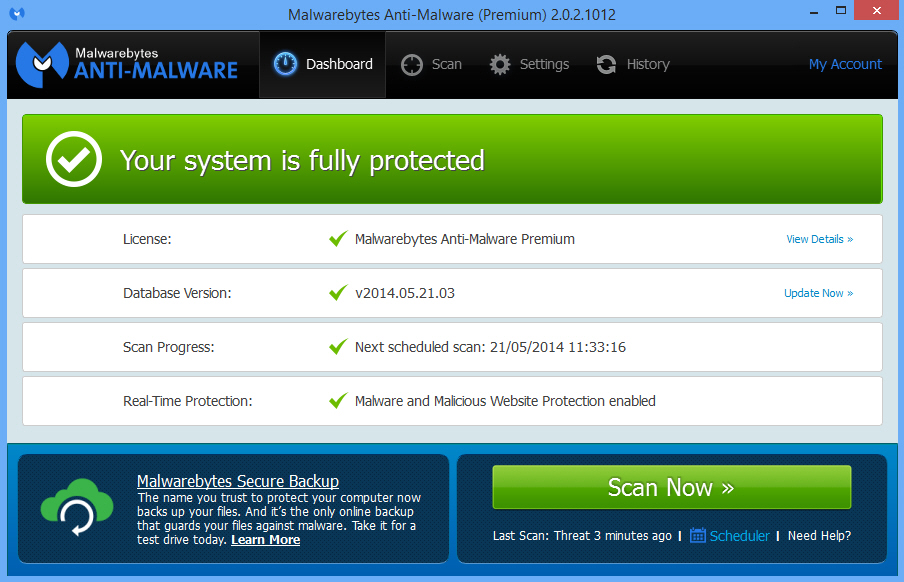Click the "Database Version:" label
The image size is (904, 582).
coord(177,293)
